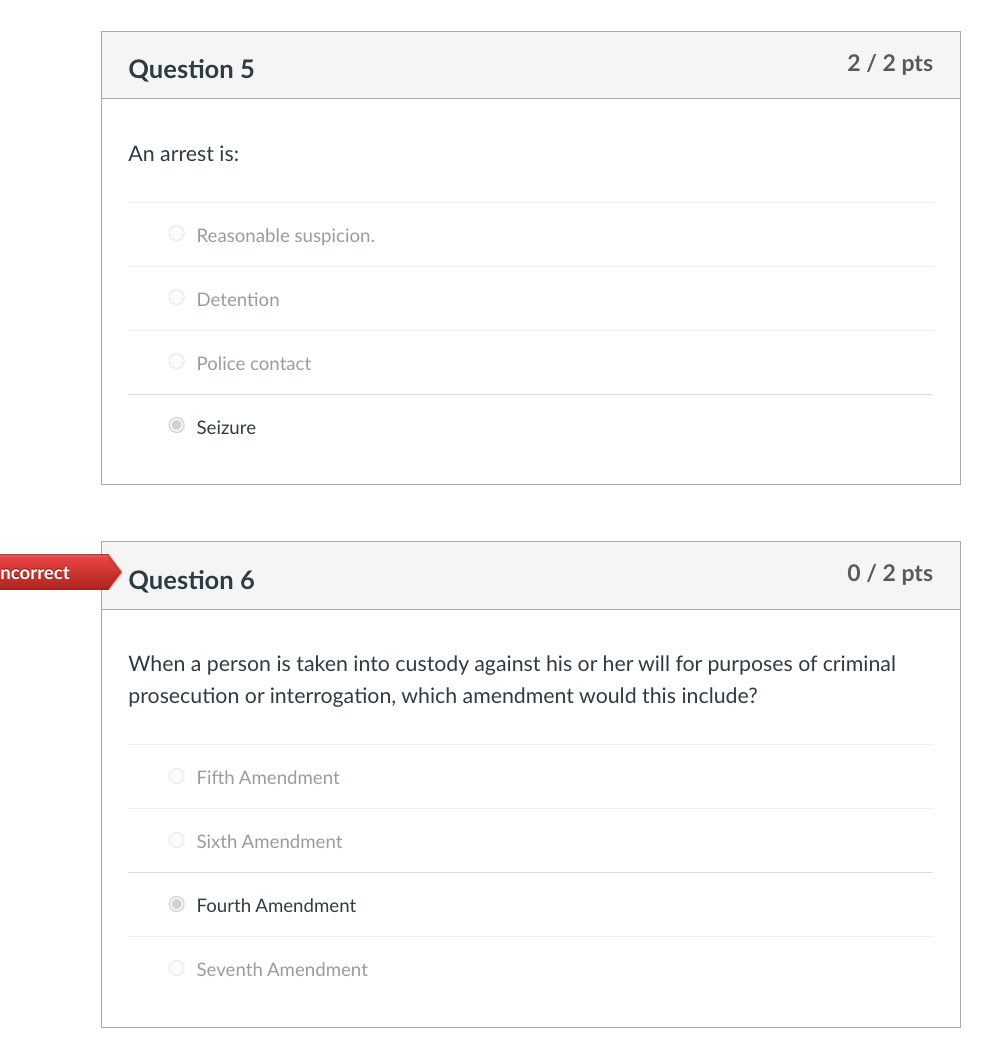This screenshot has width=992, height=1060.
Task: Click the Seizure answer label
Action: pos(226,427)
